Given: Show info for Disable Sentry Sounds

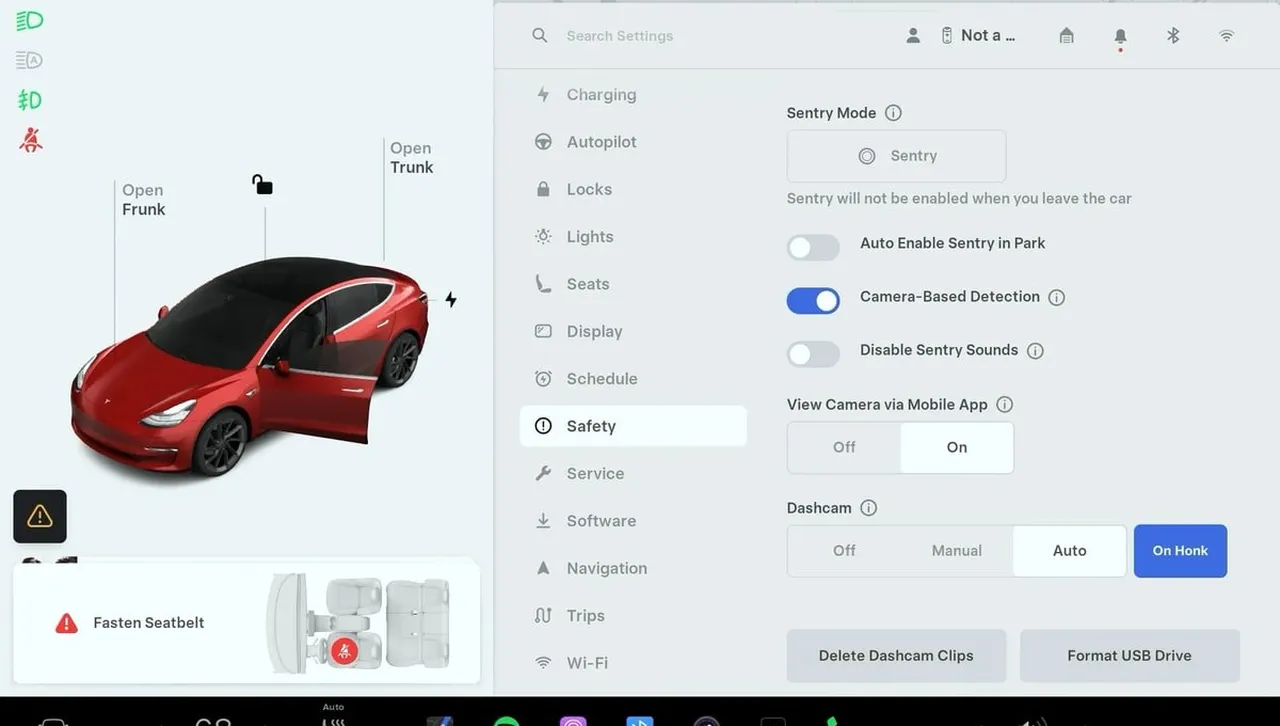Looking at the screenshot, I should coord(1035,351).
